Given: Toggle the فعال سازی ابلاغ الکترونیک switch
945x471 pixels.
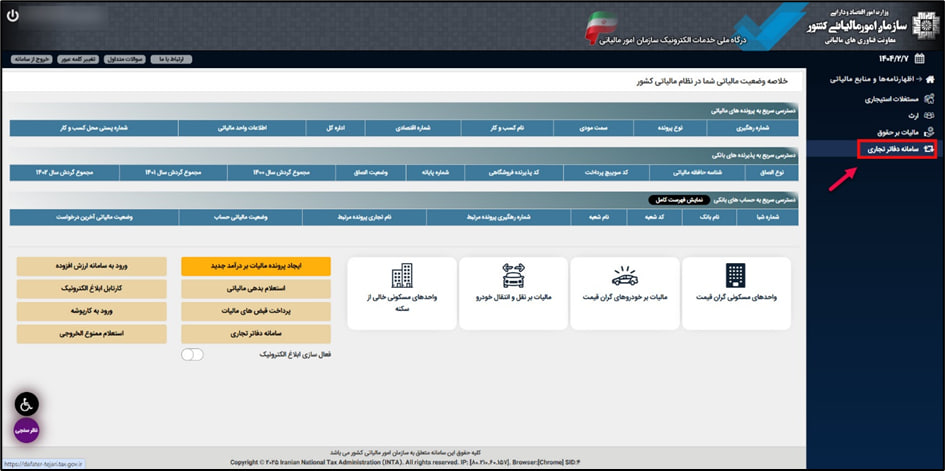Looking at the screenshot, I should pos(193,354).
